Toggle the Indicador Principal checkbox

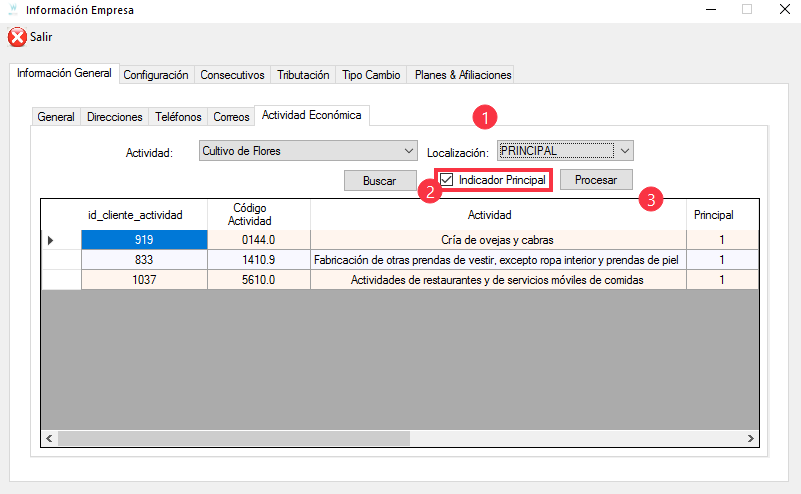(447, 180)
